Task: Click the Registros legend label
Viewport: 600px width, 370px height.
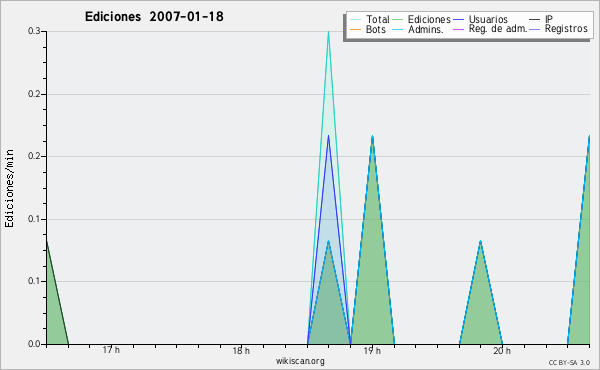Action: [x=566, y=29]
